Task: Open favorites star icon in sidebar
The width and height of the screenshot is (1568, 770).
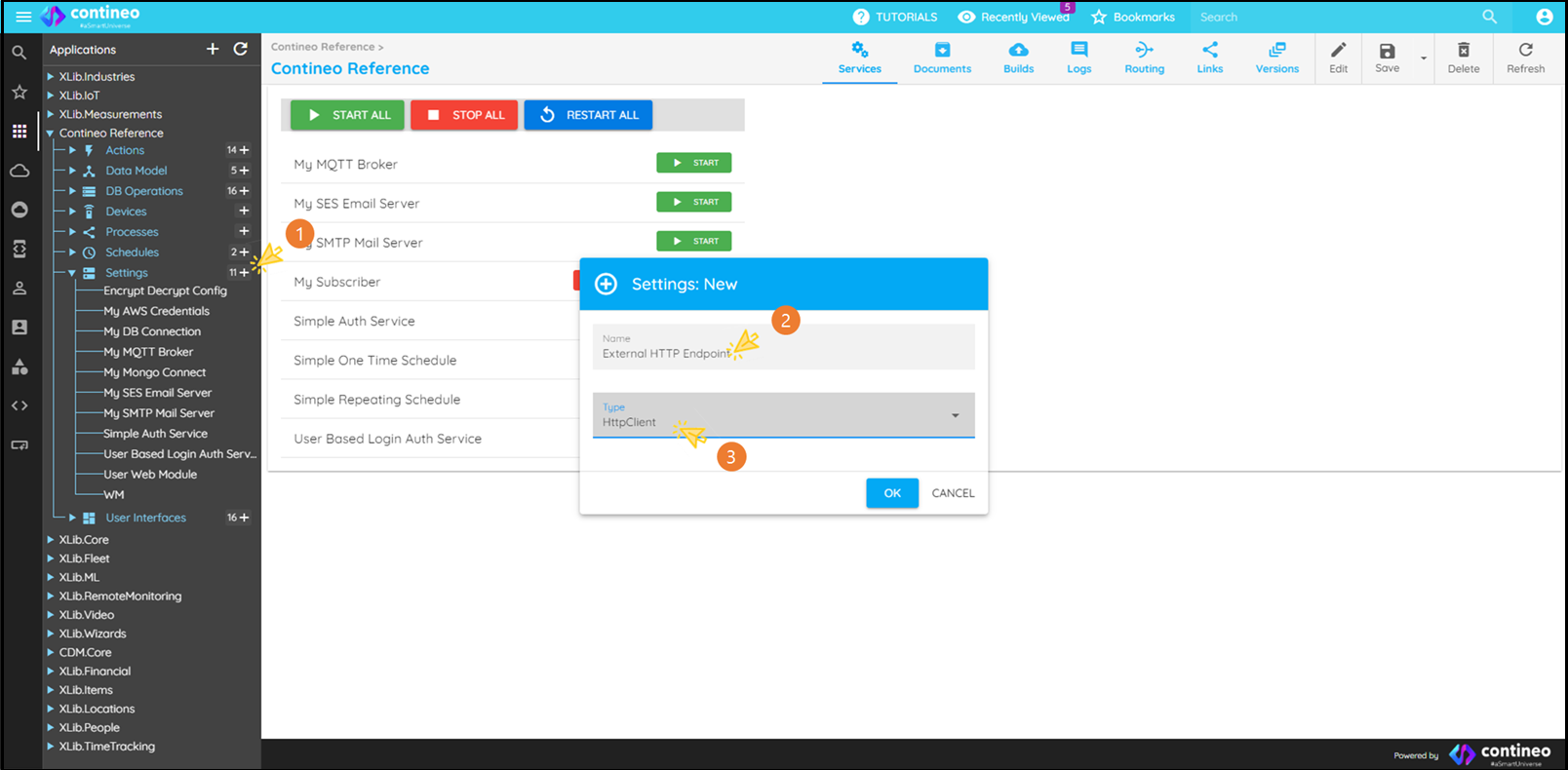Action: coord(20,92)
